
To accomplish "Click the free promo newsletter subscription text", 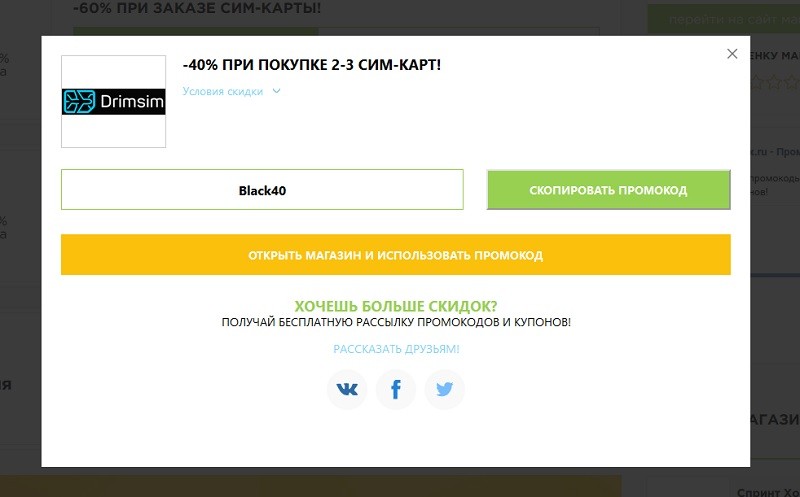I will pyautogui.click(x=396, y=323).
